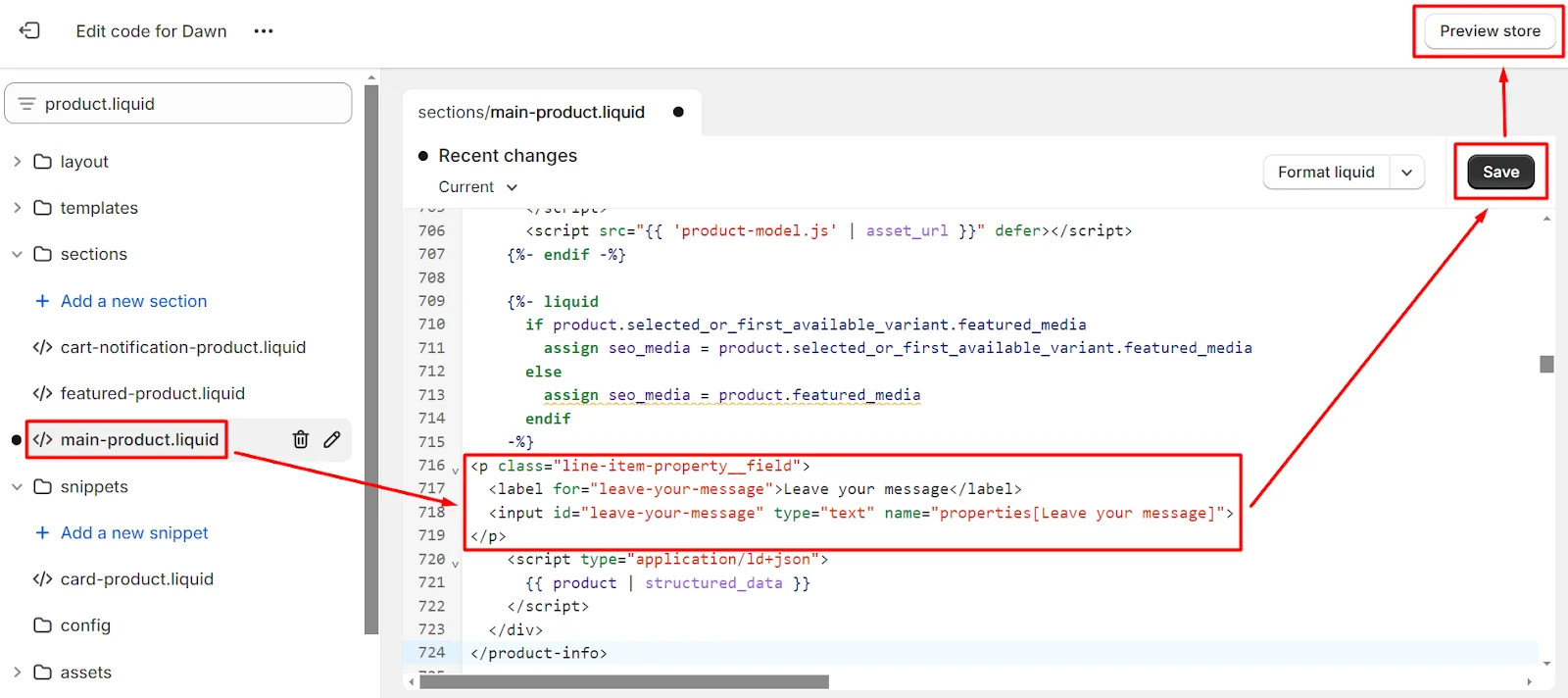This screenshot has height=698, width=1568.
Task: Click scroll-right arrow of horizontal scrollbar
Action: pyautogui.click(x=1529, y=682)
